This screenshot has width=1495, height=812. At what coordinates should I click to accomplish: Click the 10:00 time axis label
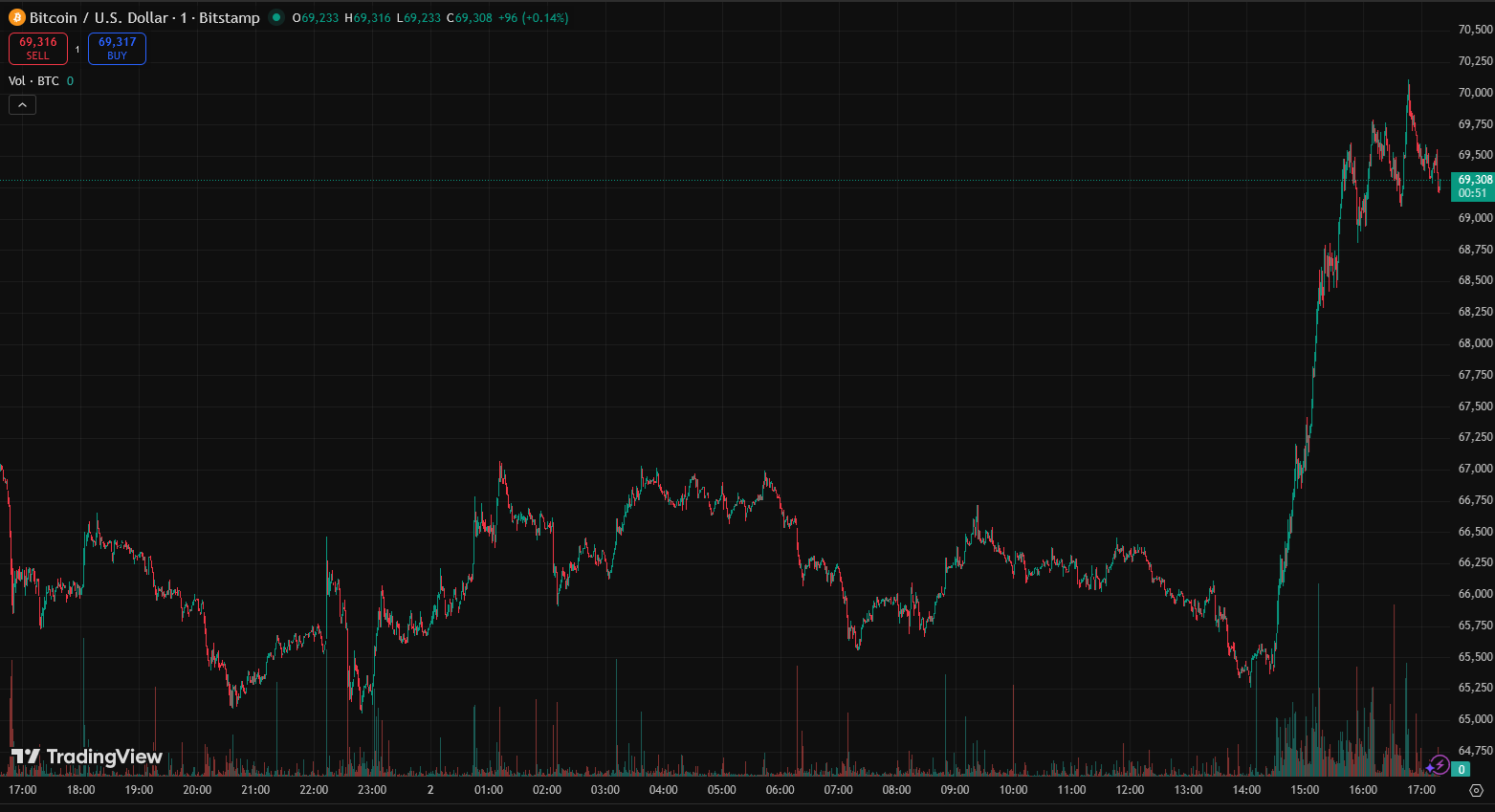1014,790
